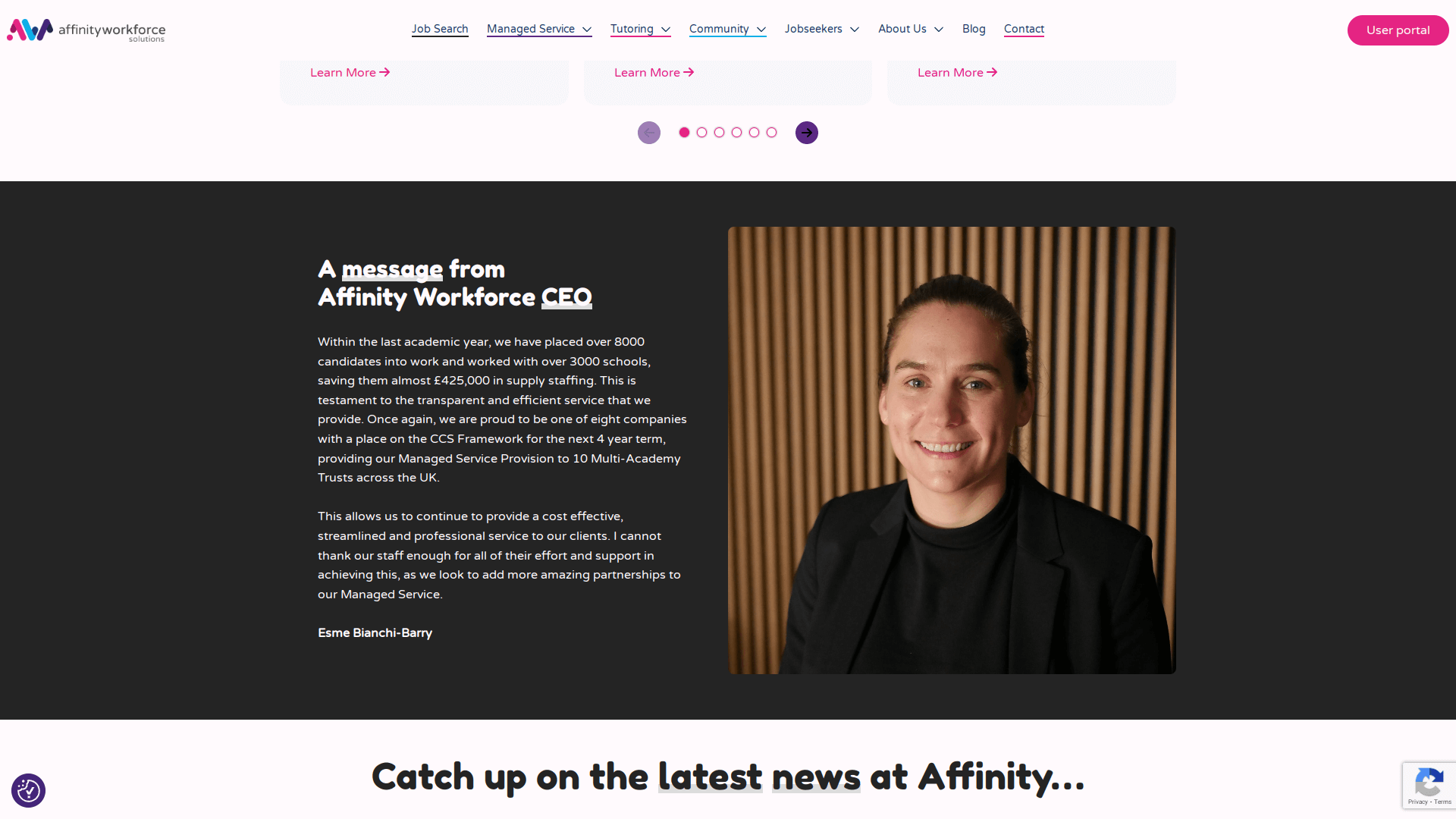Click the previous slide arrow icon
1456x819 pixels.
pos(649,132)
